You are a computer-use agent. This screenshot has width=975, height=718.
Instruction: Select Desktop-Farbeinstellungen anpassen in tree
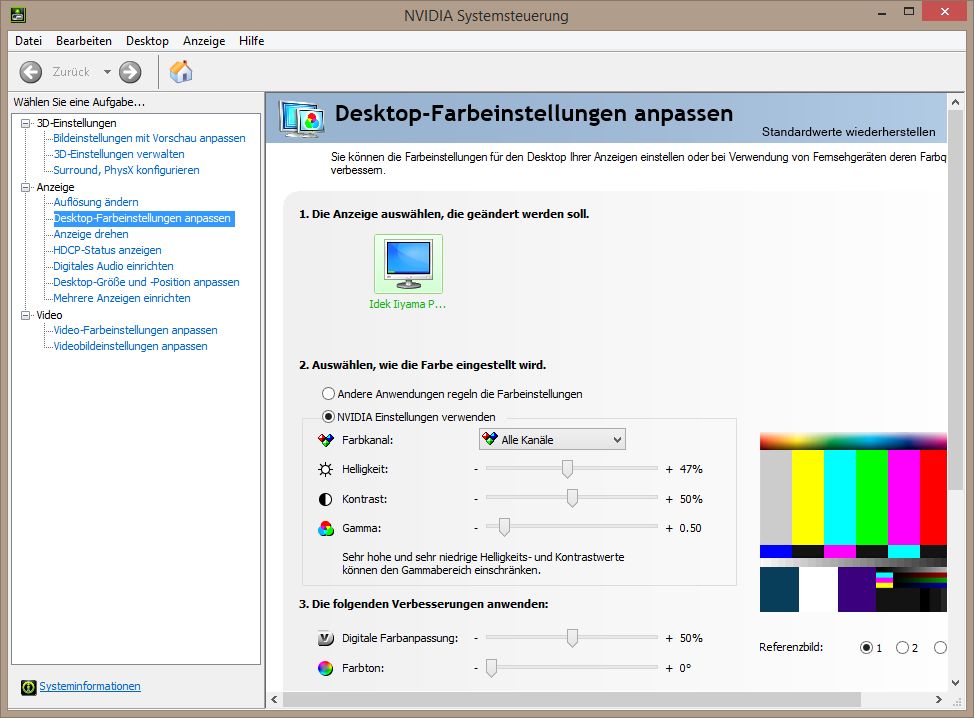point(142,218)
